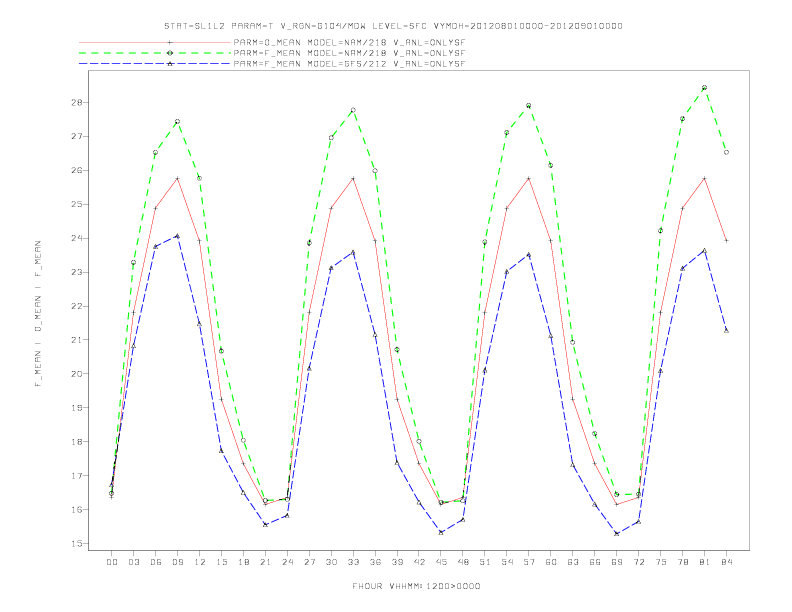792x612 pixels.
Task: Click the x-axis tick label 45
Action: point(441,562)
